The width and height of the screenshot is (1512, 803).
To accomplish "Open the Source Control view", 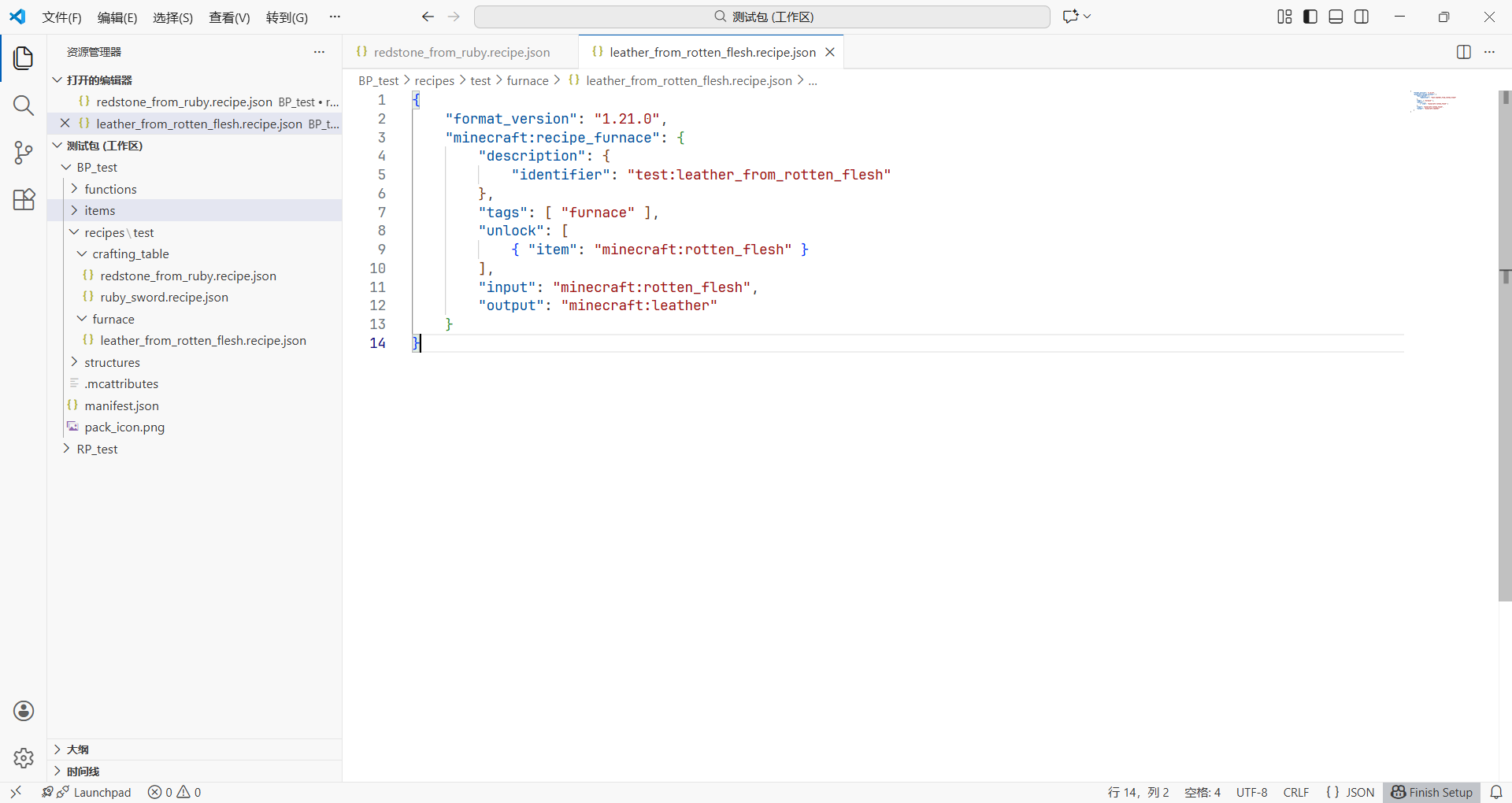I will point(24,153).
